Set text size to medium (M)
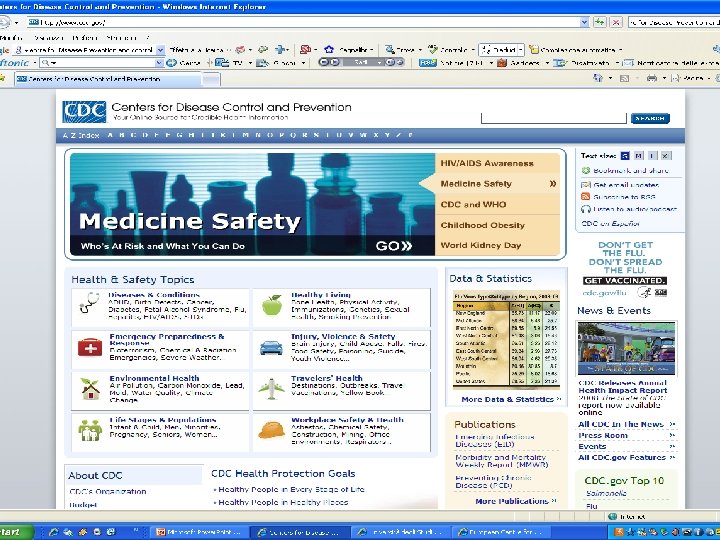The height and width of the screenshot is (540, 720). pyautogui.click(x=639, y=156)
